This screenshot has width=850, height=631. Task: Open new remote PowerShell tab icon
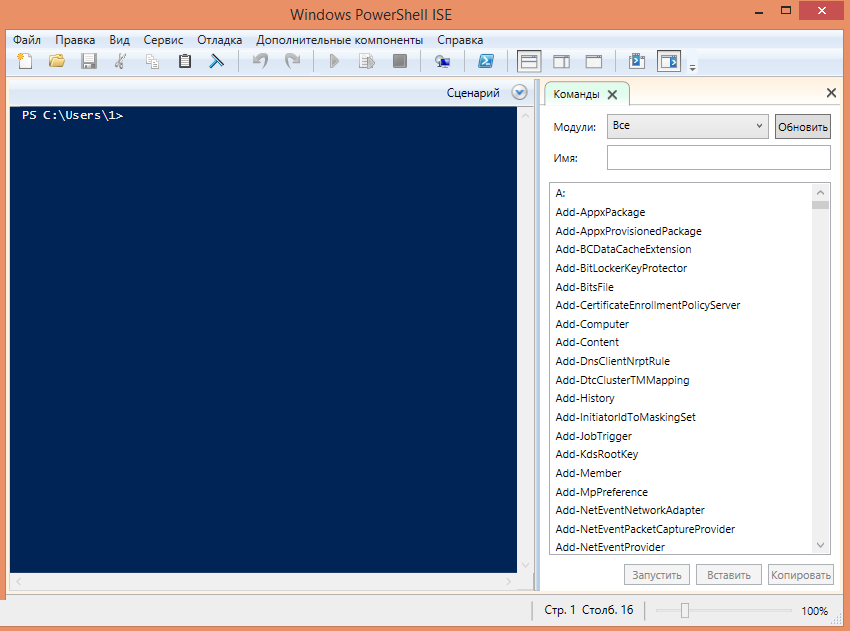[442, 61]
